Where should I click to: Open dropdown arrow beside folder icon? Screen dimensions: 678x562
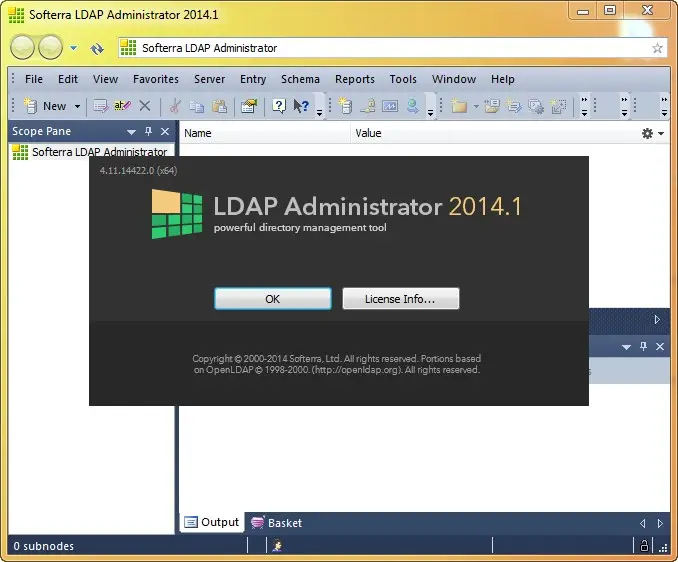coord(476,106)
